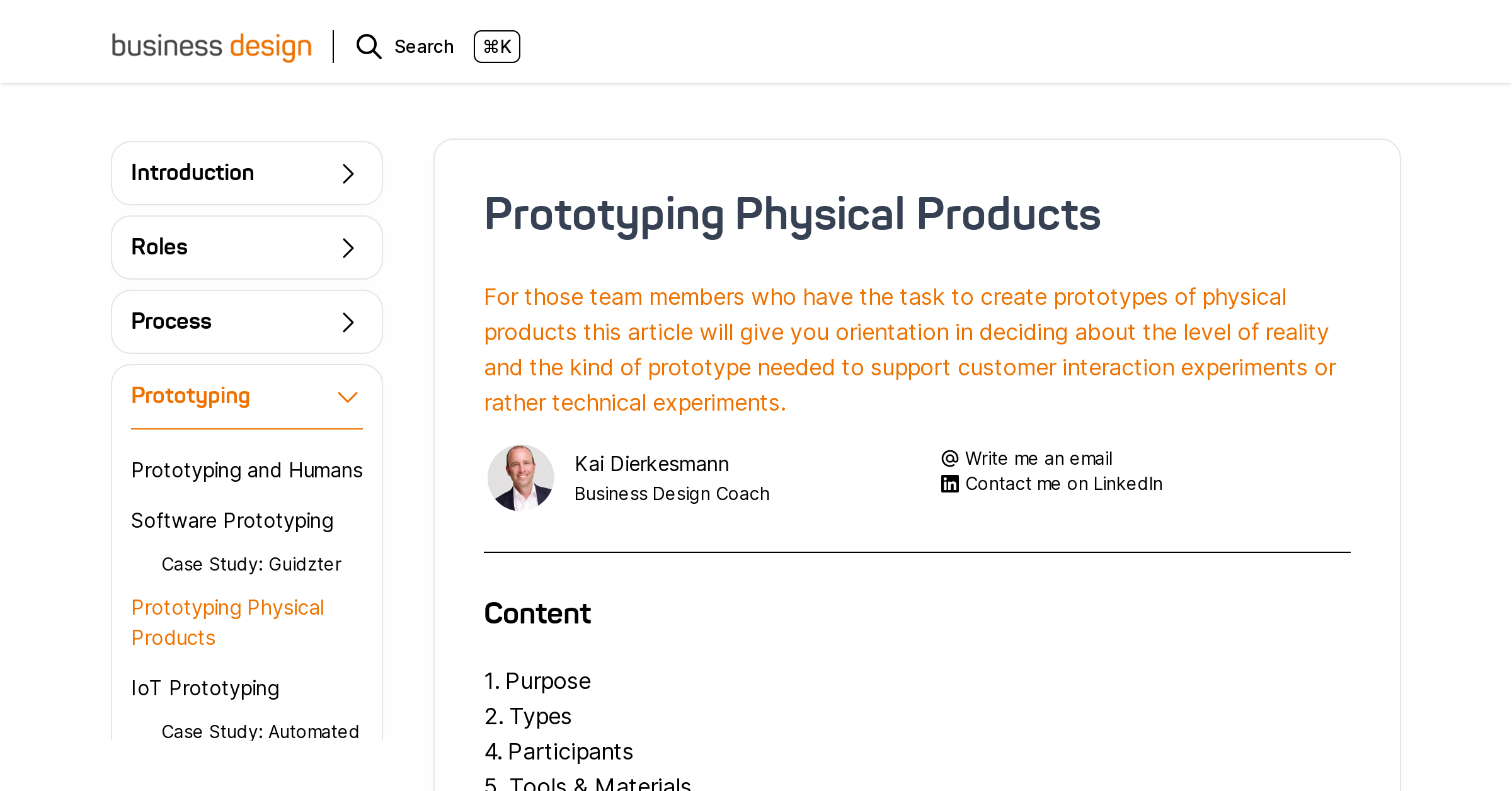
Task: Jump to the Purpose content section
Action: coord(548,680)
